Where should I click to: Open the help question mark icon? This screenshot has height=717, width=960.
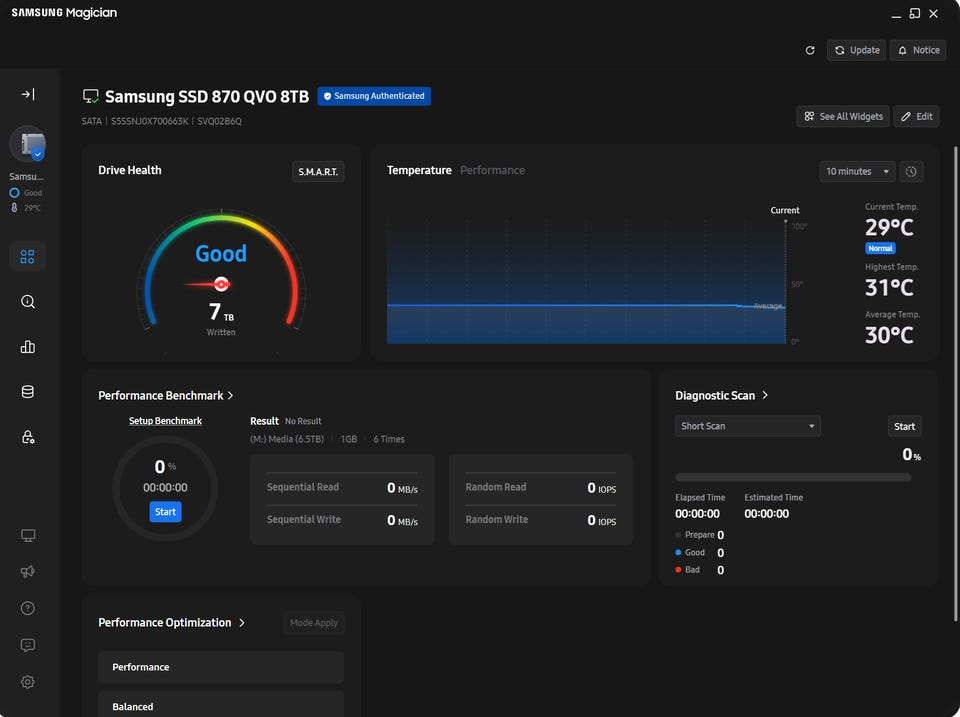[28, 608]
